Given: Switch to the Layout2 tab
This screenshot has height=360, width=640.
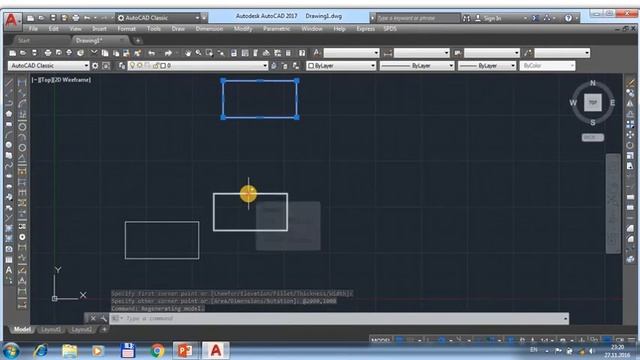Looking at the screenshot, I should pos(81,330).
